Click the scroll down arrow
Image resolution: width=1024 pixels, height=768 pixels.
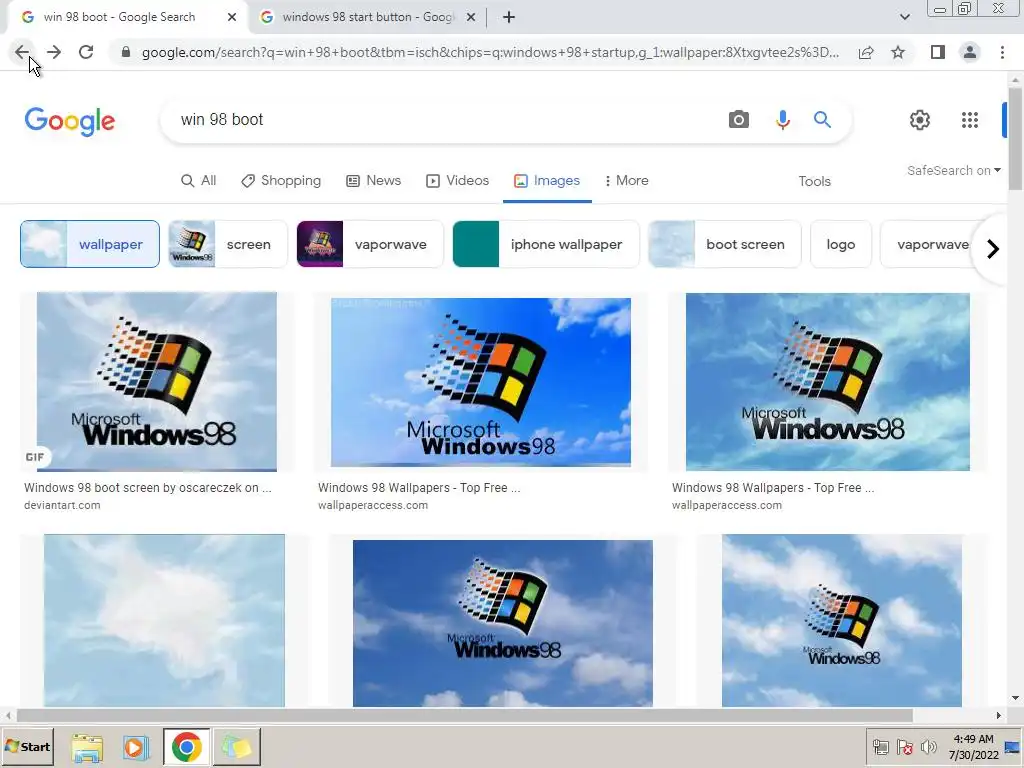point(1015,698)
